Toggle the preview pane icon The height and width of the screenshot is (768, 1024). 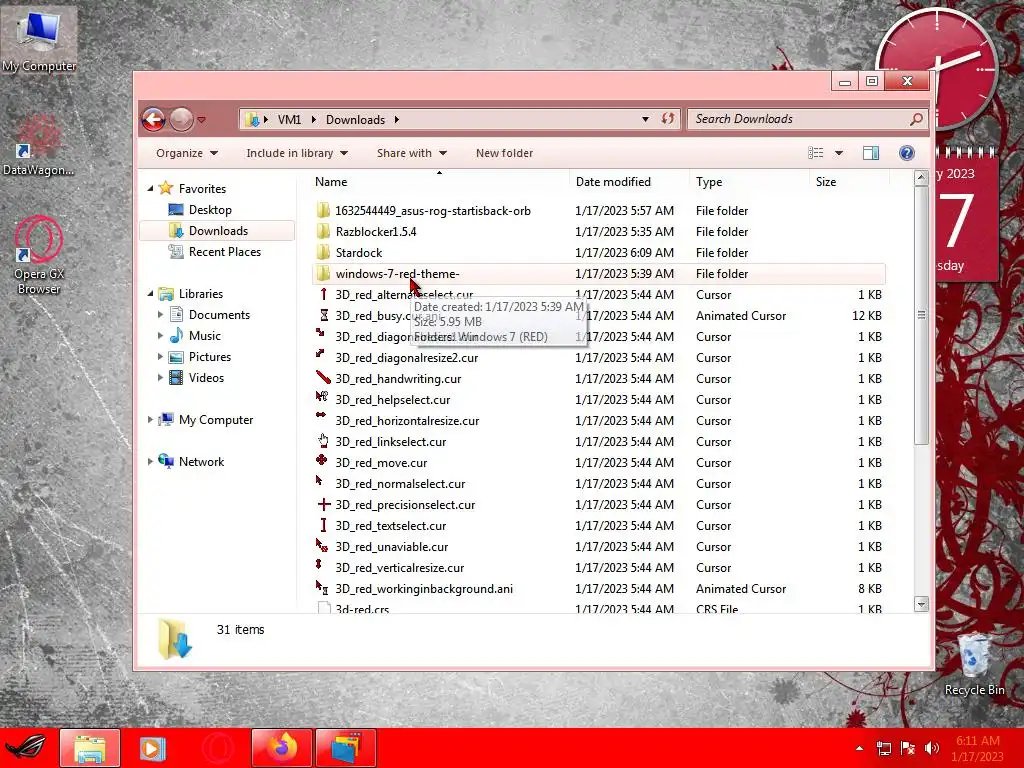[871, 153]
